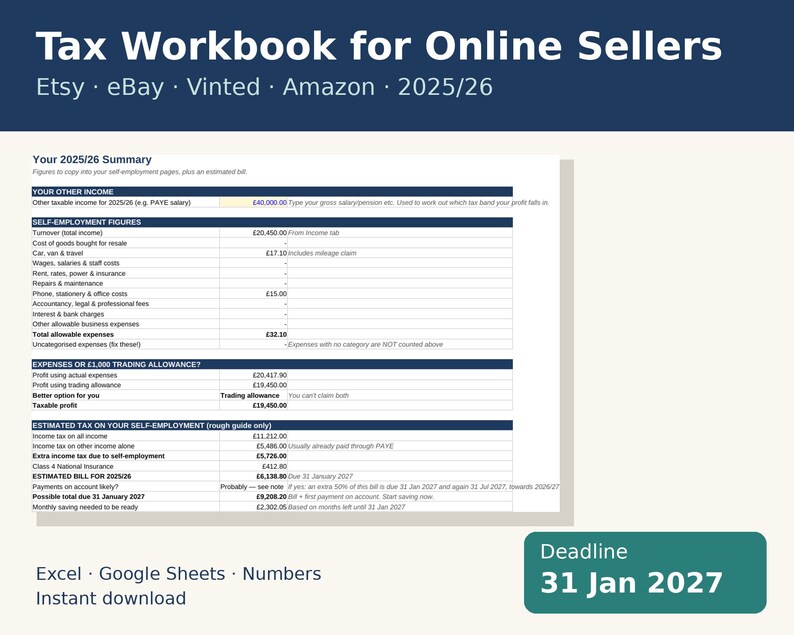Click the ESTIMATED BILL value £6,138.80
Screen dimensions: 794x635
tap(271, 477)
